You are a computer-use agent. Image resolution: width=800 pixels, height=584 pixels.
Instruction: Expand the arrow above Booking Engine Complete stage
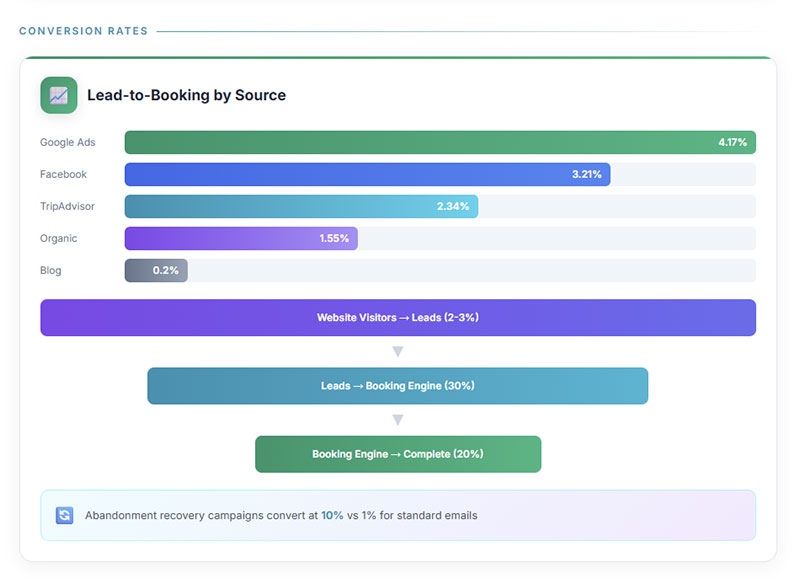pyautogui.click(x=398, y=419)
